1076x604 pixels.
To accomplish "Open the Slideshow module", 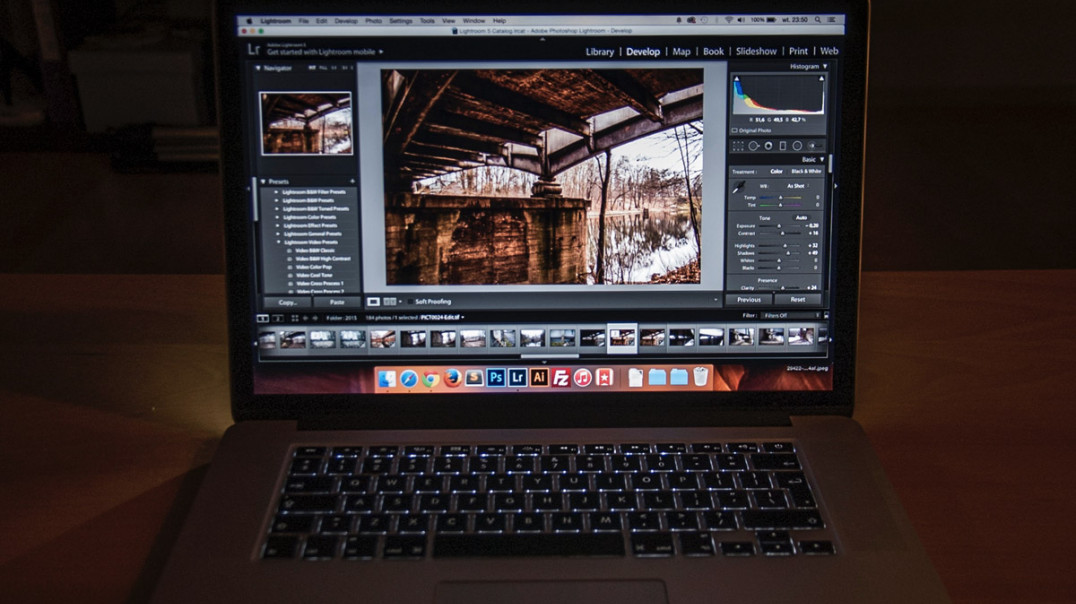I will 756,51.
